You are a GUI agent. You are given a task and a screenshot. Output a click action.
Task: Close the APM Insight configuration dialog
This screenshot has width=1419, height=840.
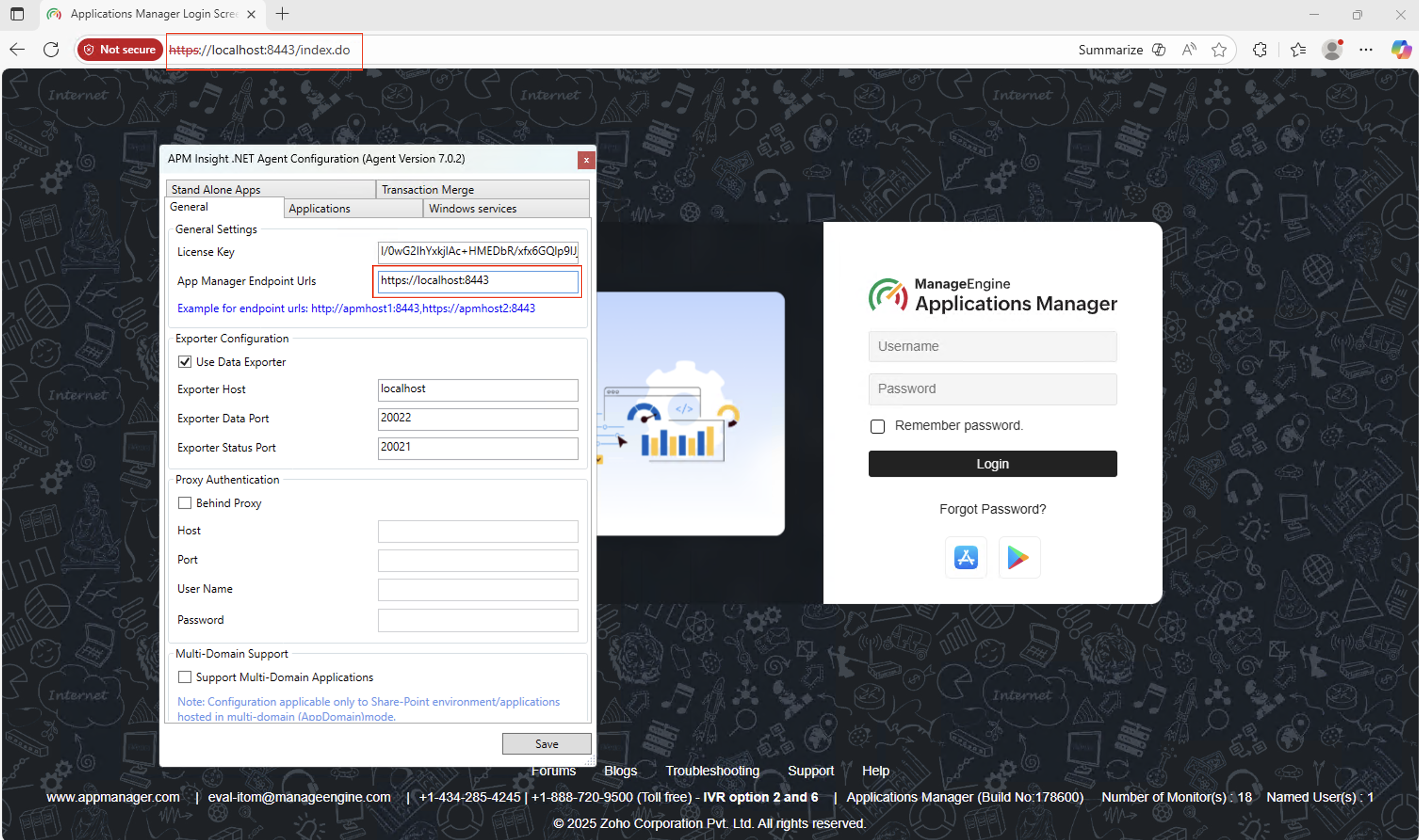click(x=586, y=160)
